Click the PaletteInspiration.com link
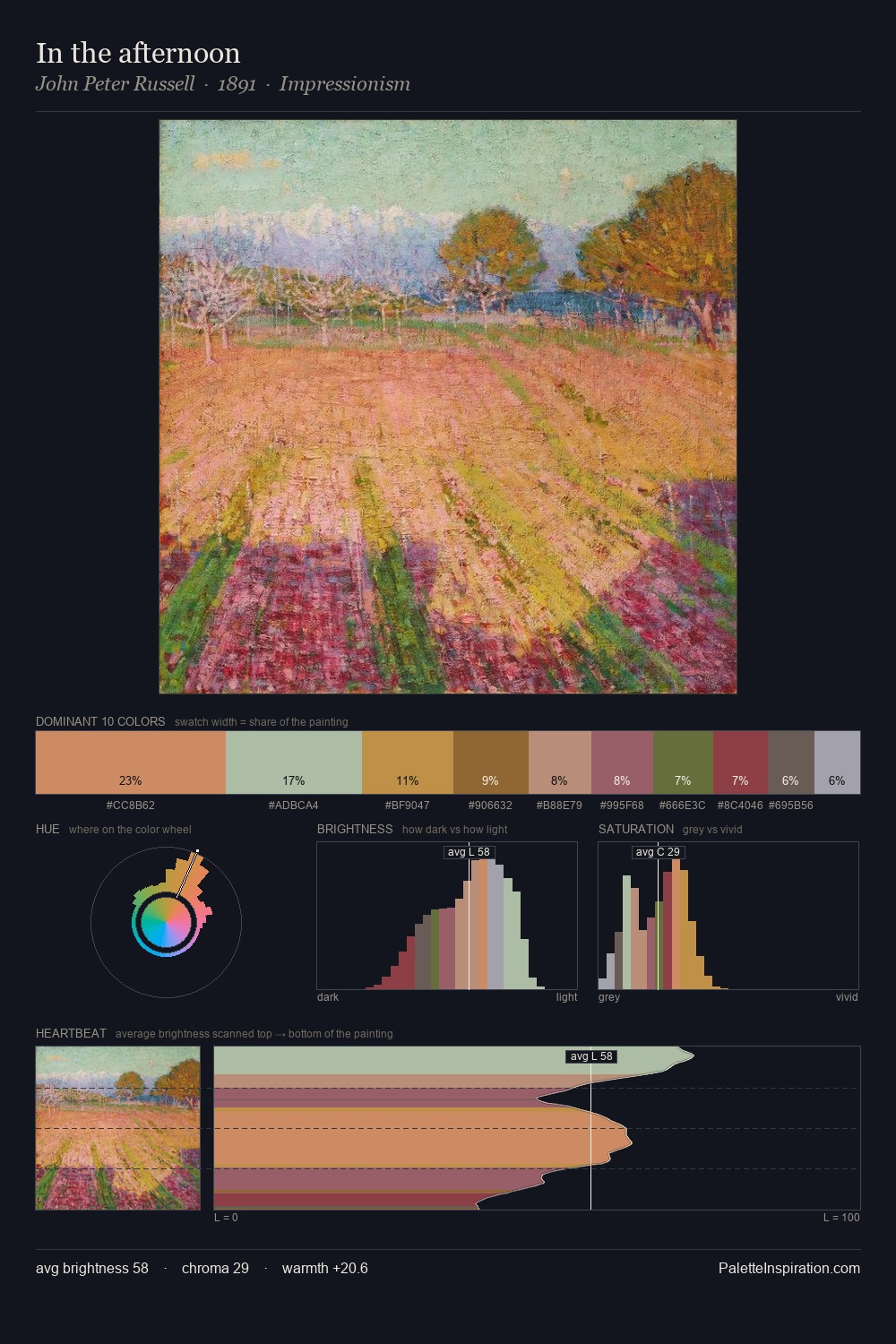 789,1268
